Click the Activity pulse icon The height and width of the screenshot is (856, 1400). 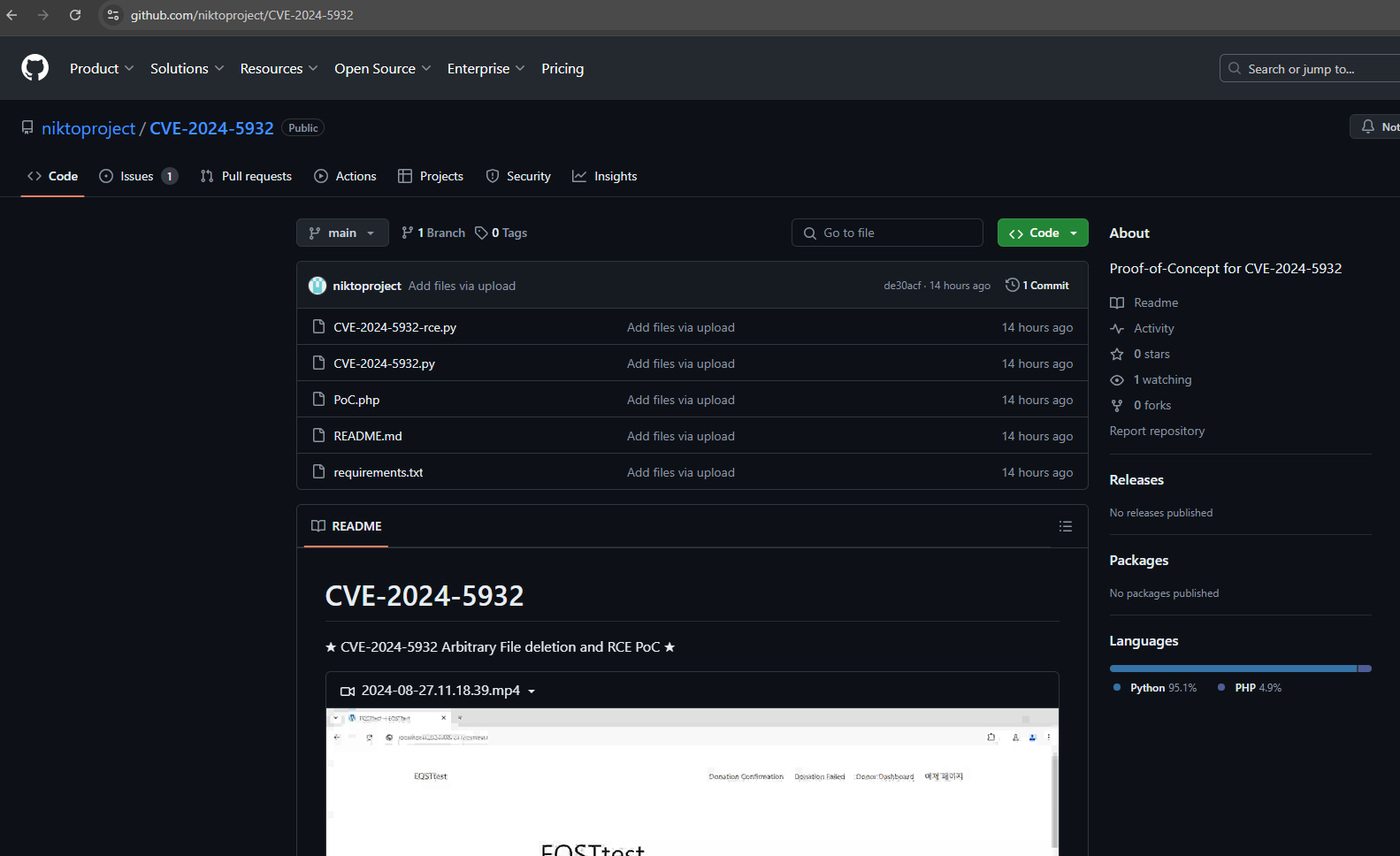pos(1117,328)
